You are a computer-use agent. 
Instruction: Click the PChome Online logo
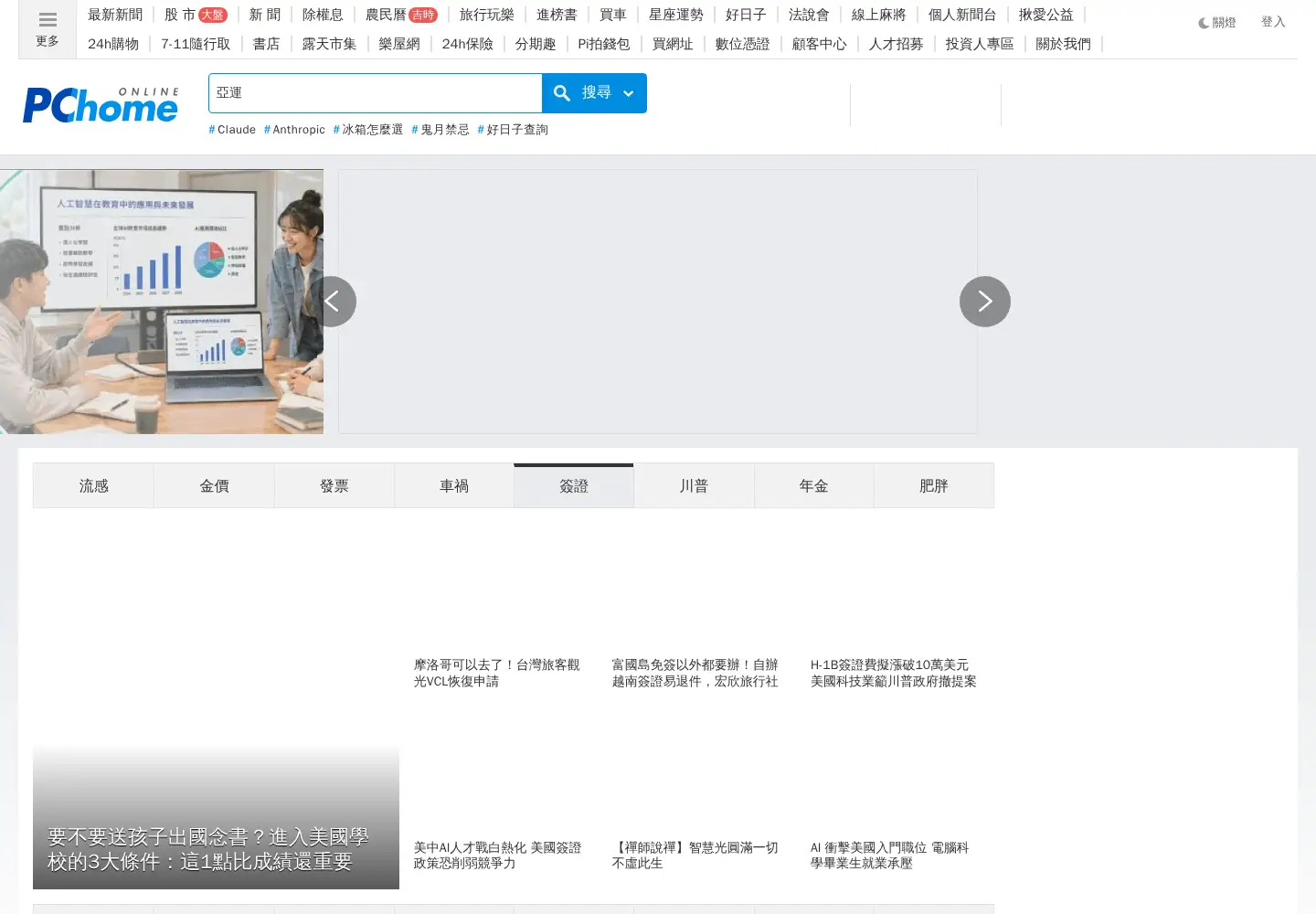pyautogui.click(x=101, y=105)
